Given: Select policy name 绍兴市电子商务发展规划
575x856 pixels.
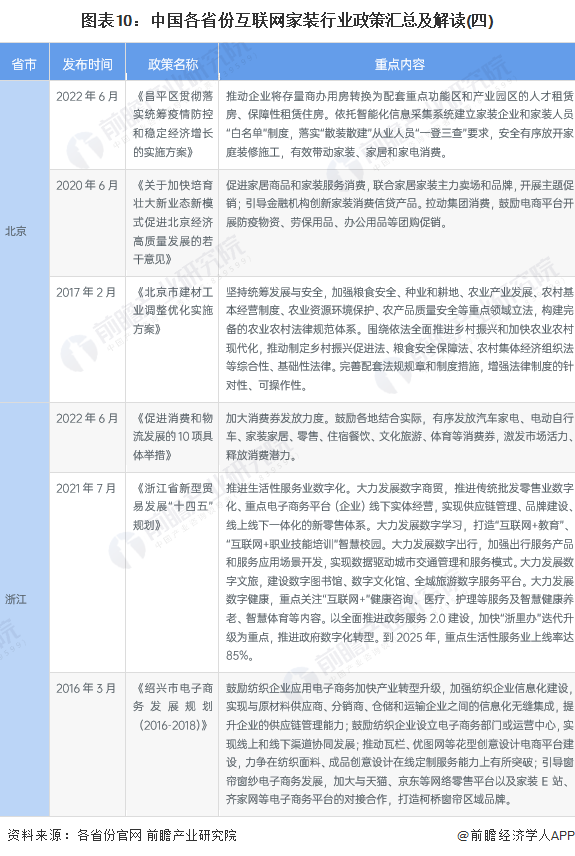Looking at the screenshot, I should click(173, 706).
